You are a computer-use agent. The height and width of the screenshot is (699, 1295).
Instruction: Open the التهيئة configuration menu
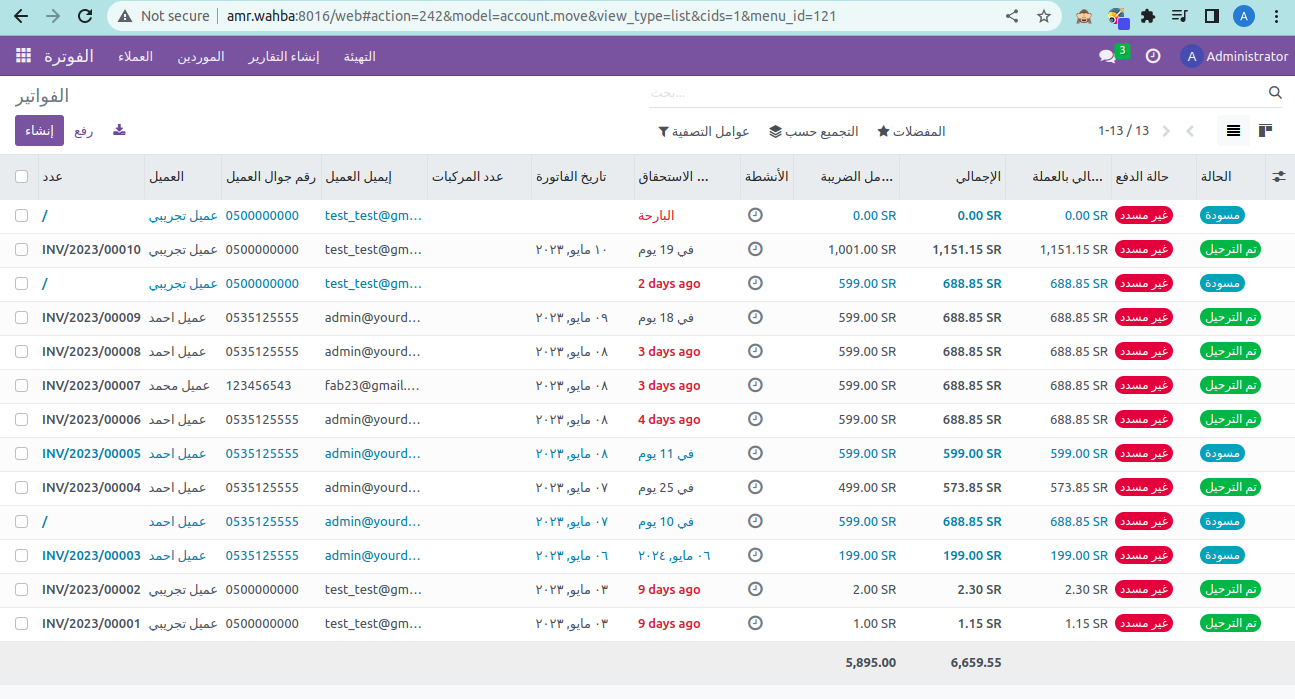click(x=360, y=56)
